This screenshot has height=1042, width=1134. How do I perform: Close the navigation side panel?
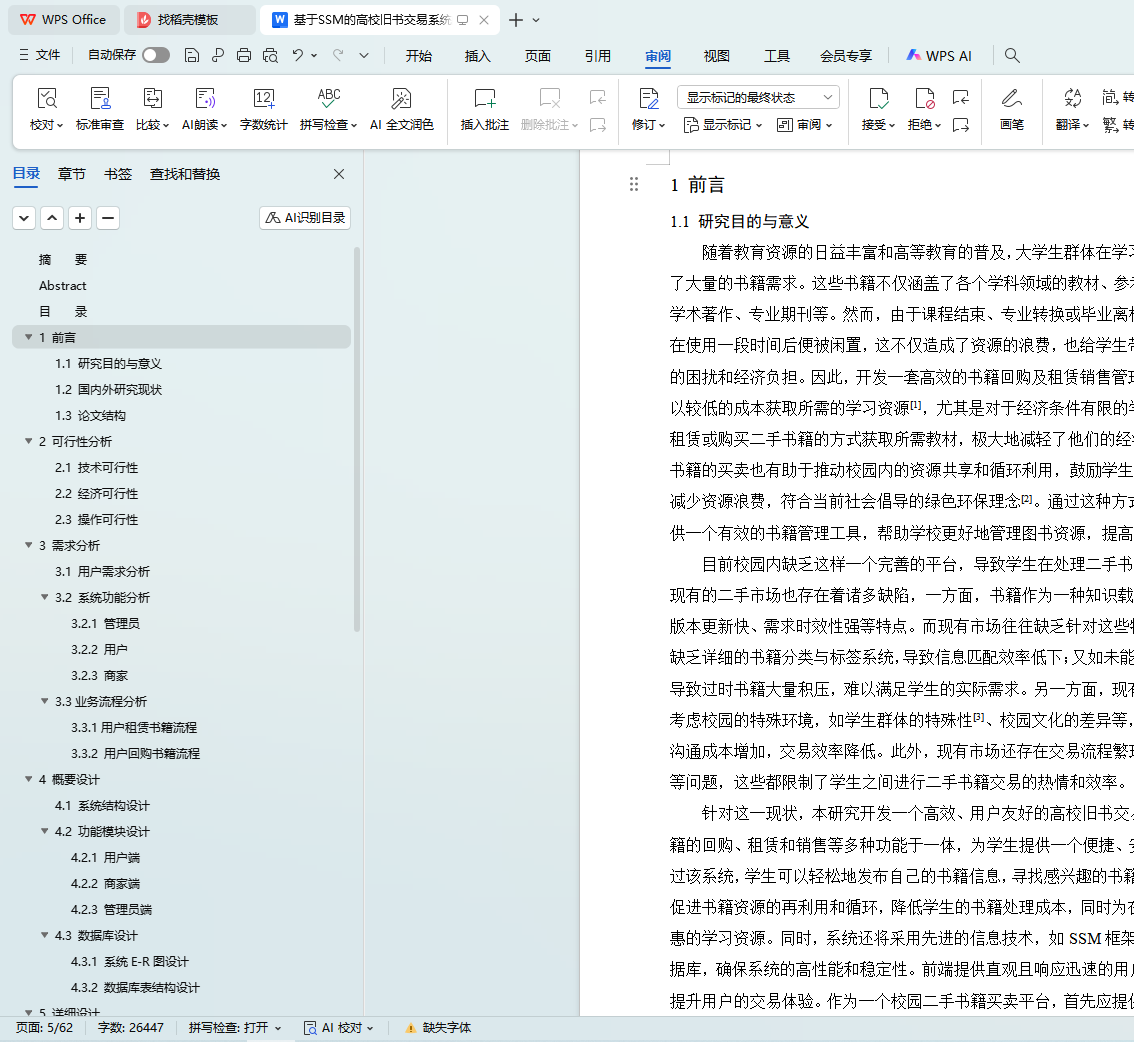tap(339, 174)
